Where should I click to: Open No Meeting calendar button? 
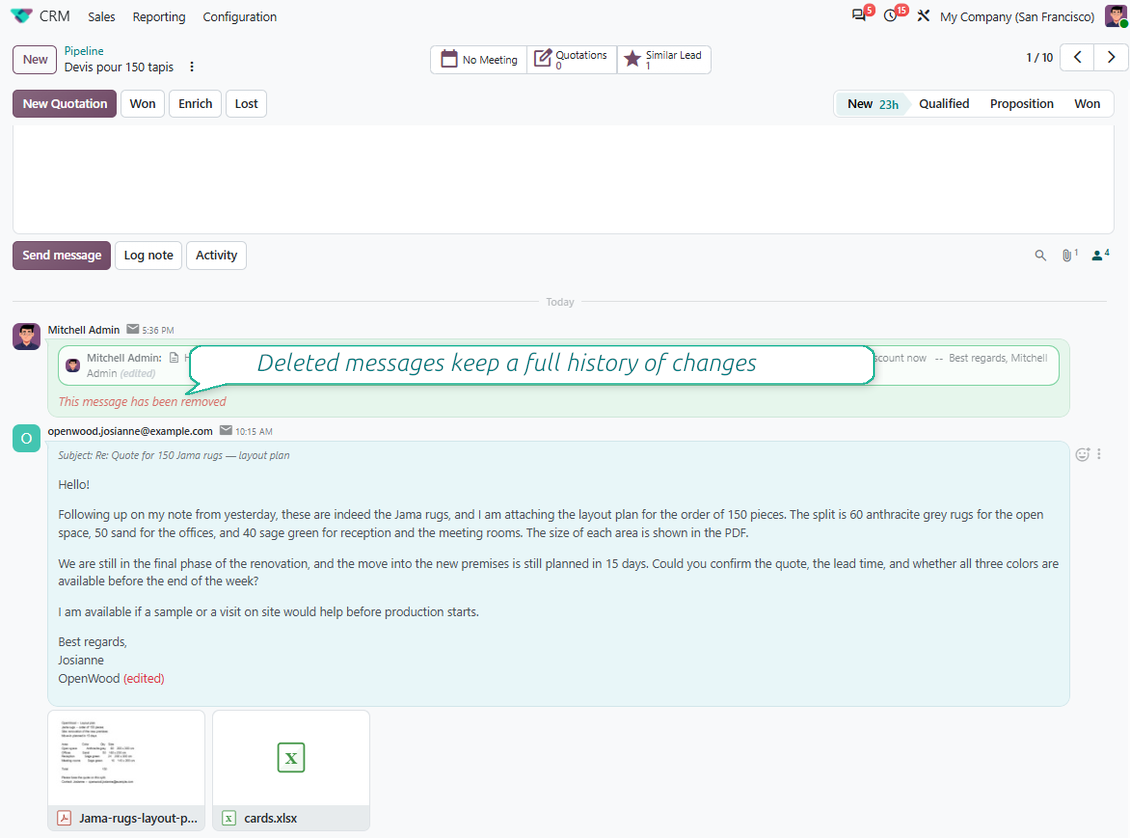pyautogui.click(x=479, y=59)
